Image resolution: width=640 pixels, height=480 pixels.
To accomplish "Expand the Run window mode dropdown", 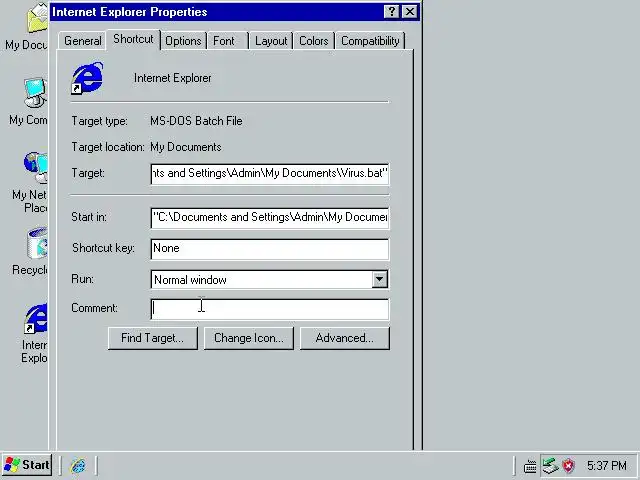I will pyautogui.click(x=380, y=280).
